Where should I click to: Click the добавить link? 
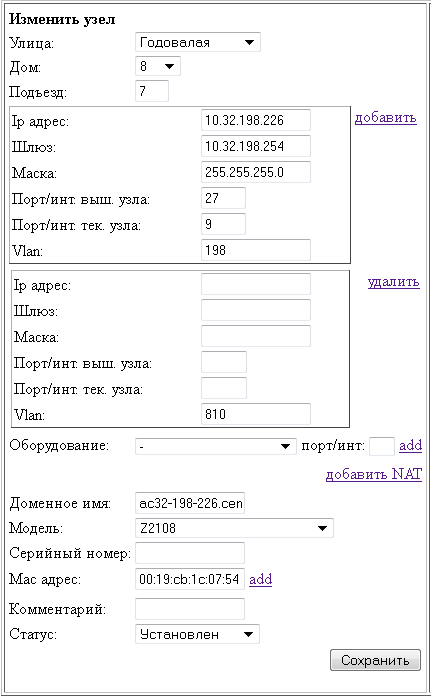[x=386, y=118]
